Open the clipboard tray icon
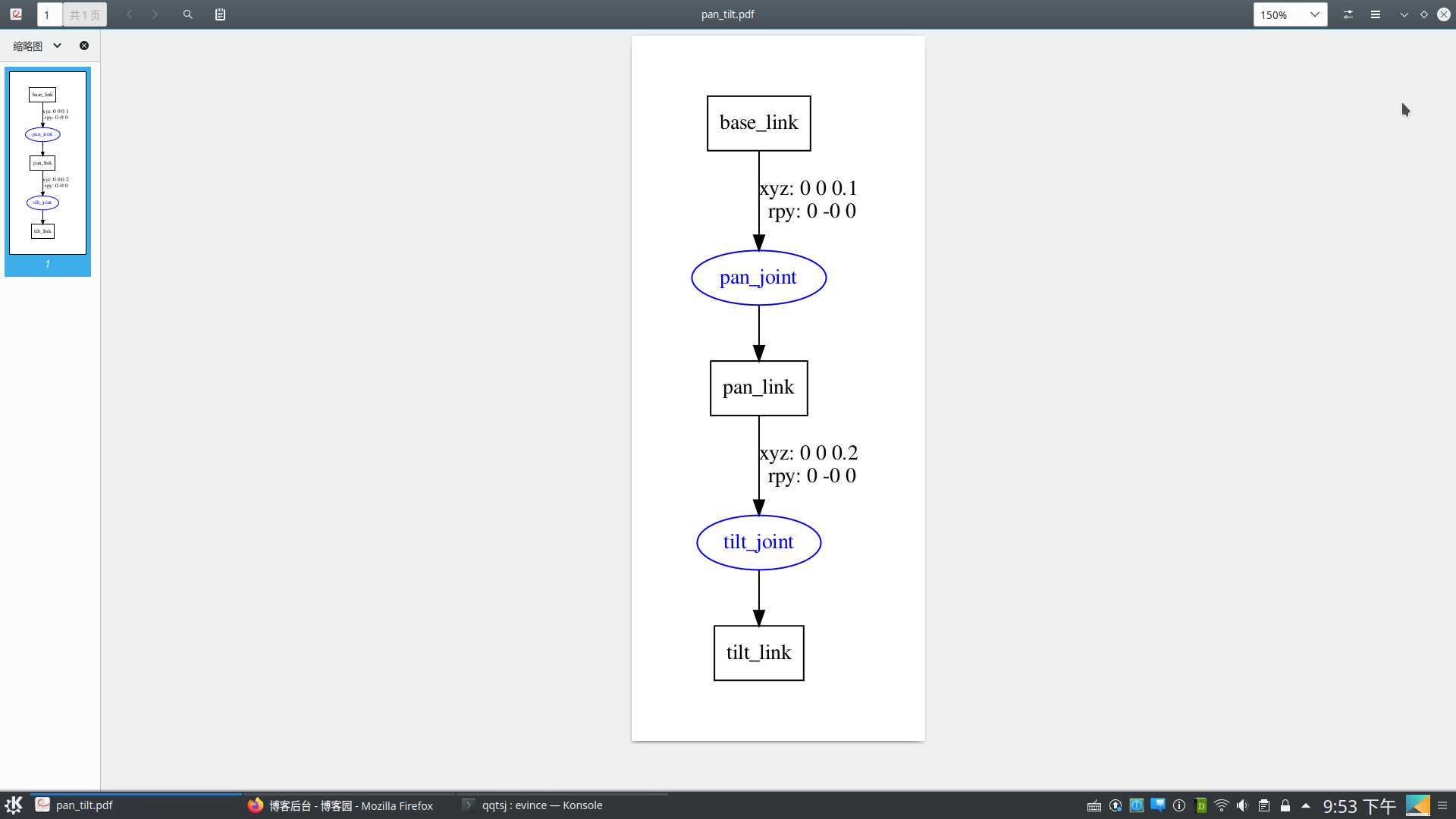This screenshot has width=1456, height=819. [1264, 806]
